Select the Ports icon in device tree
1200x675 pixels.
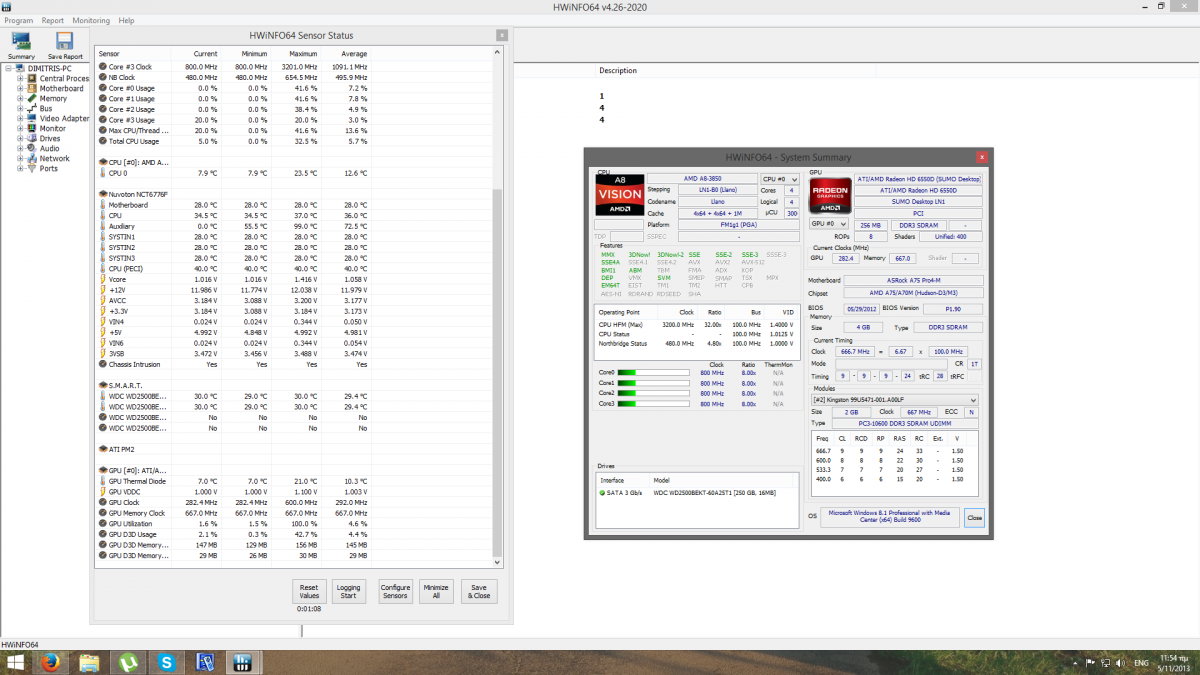point(32,168)
